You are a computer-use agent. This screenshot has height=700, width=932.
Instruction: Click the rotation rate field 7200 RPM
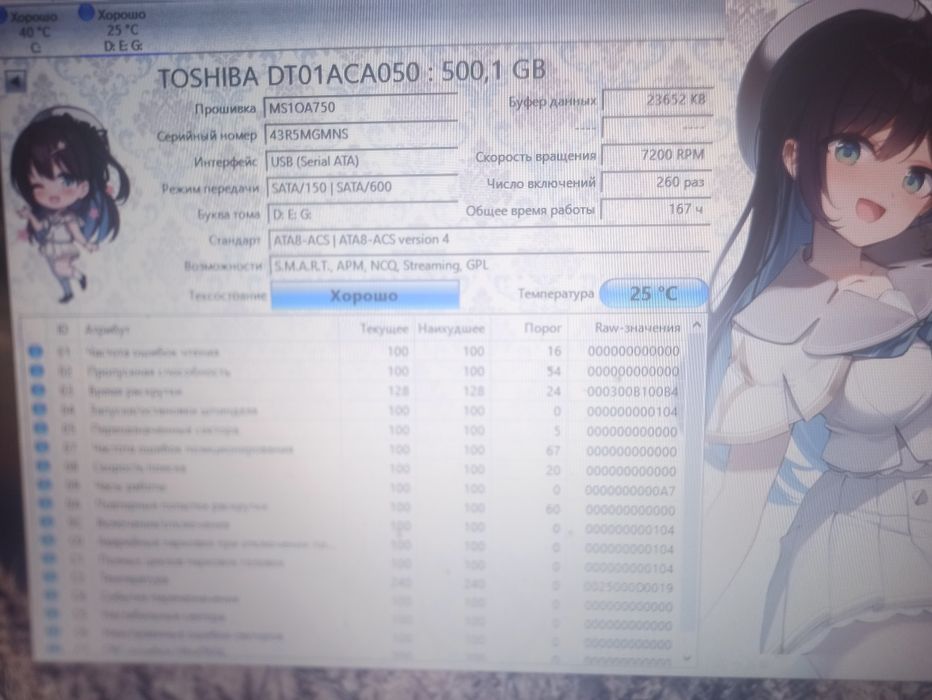pyautogui.click(x=656, y=155)
